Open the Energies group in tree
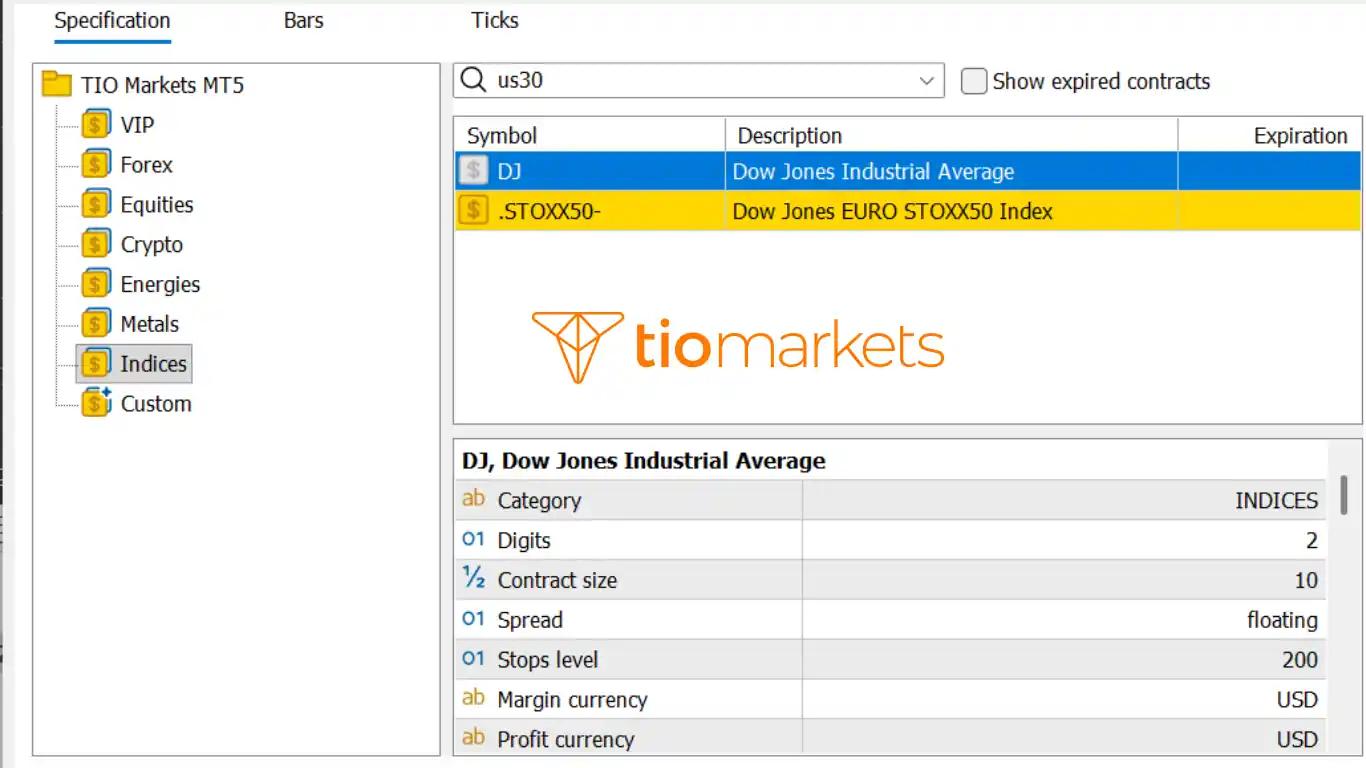Viewport: 1366px width, 768px height. tap(160, 285)
